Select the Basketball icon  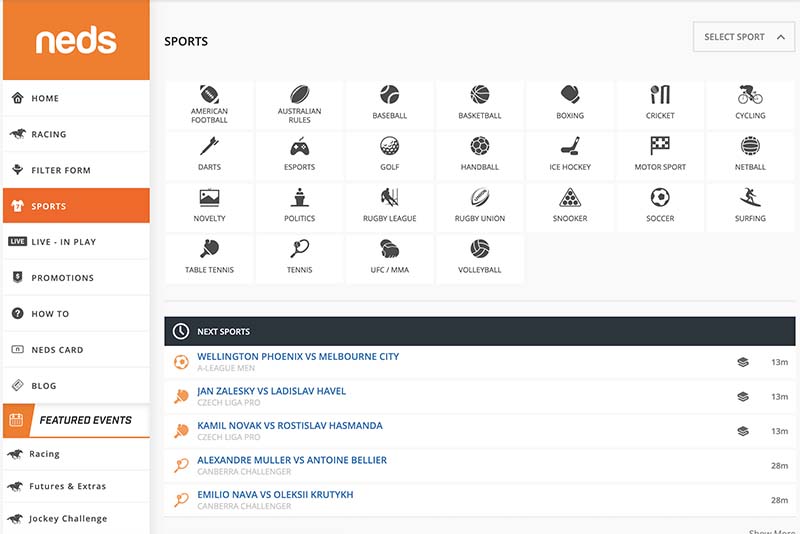(480, 95)
